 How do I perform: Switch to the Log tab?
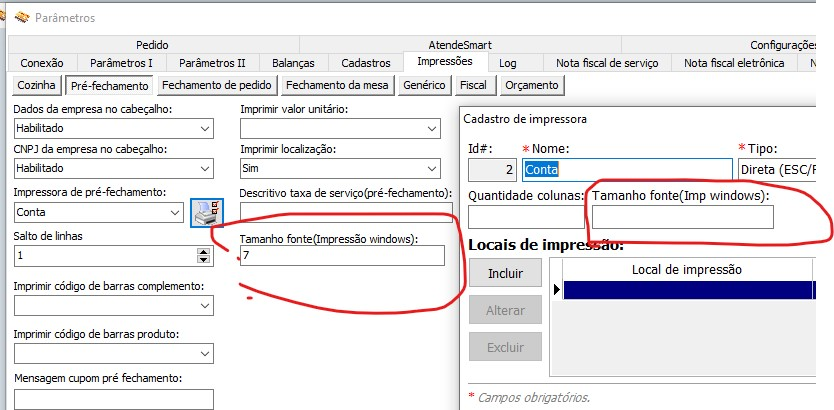tap(507, 63)
